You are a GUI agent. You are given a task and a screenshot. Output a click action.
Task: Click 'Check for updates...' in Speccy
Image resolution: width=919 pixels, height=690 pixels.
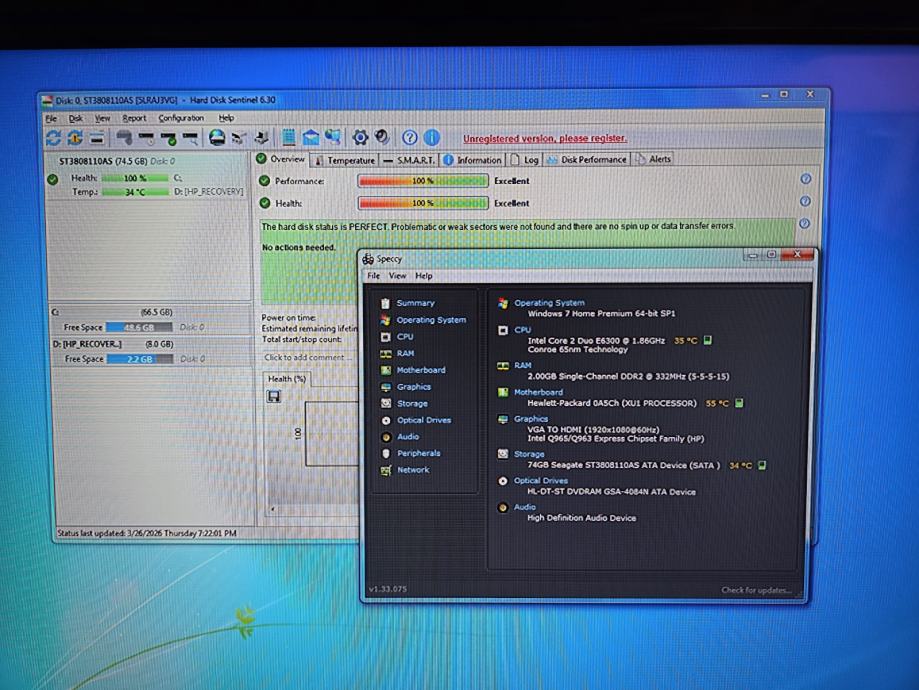point(756,590)
